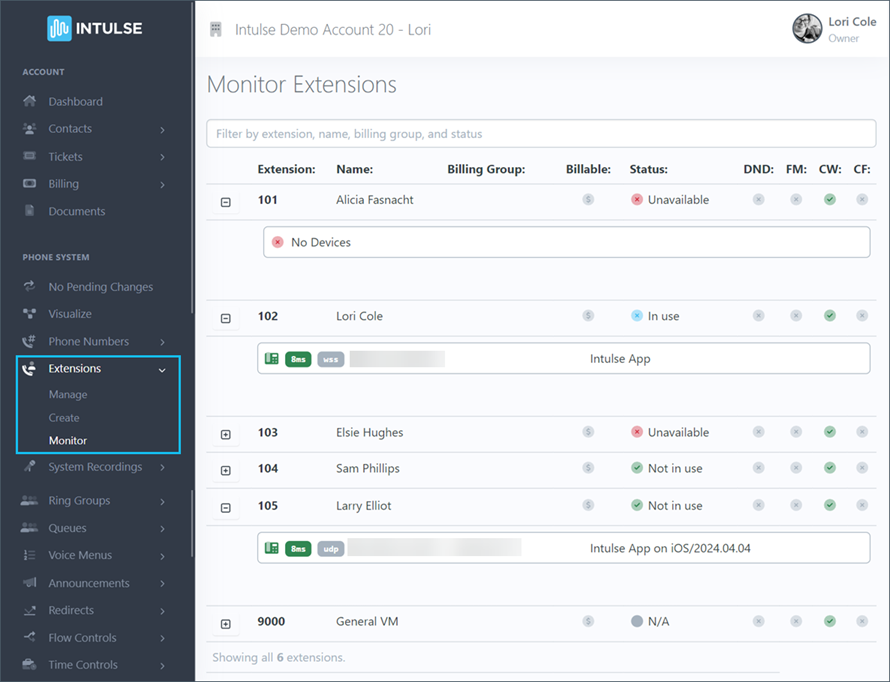Screen dimensions: 890x682
Task: Expand extension 103 Elsie Hughes row
Action: tap(225, 435)
